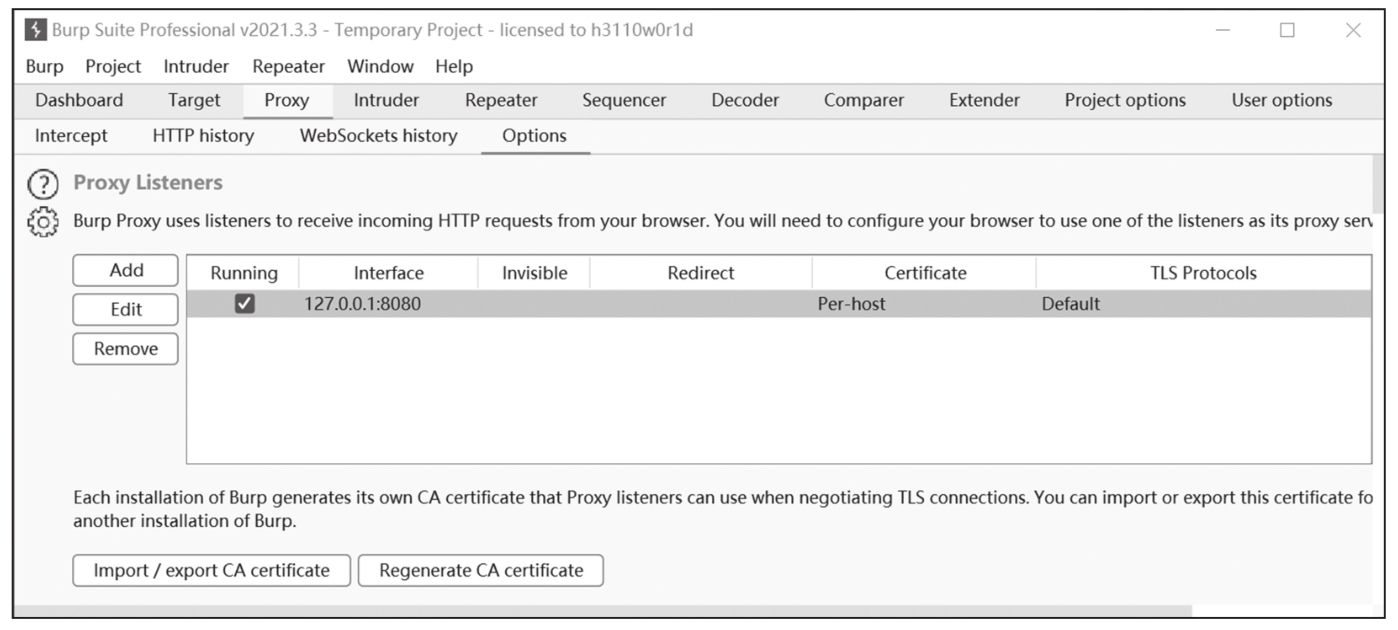
Task: Sort by the TLS Protocols column header
Action: point(1204,273)
